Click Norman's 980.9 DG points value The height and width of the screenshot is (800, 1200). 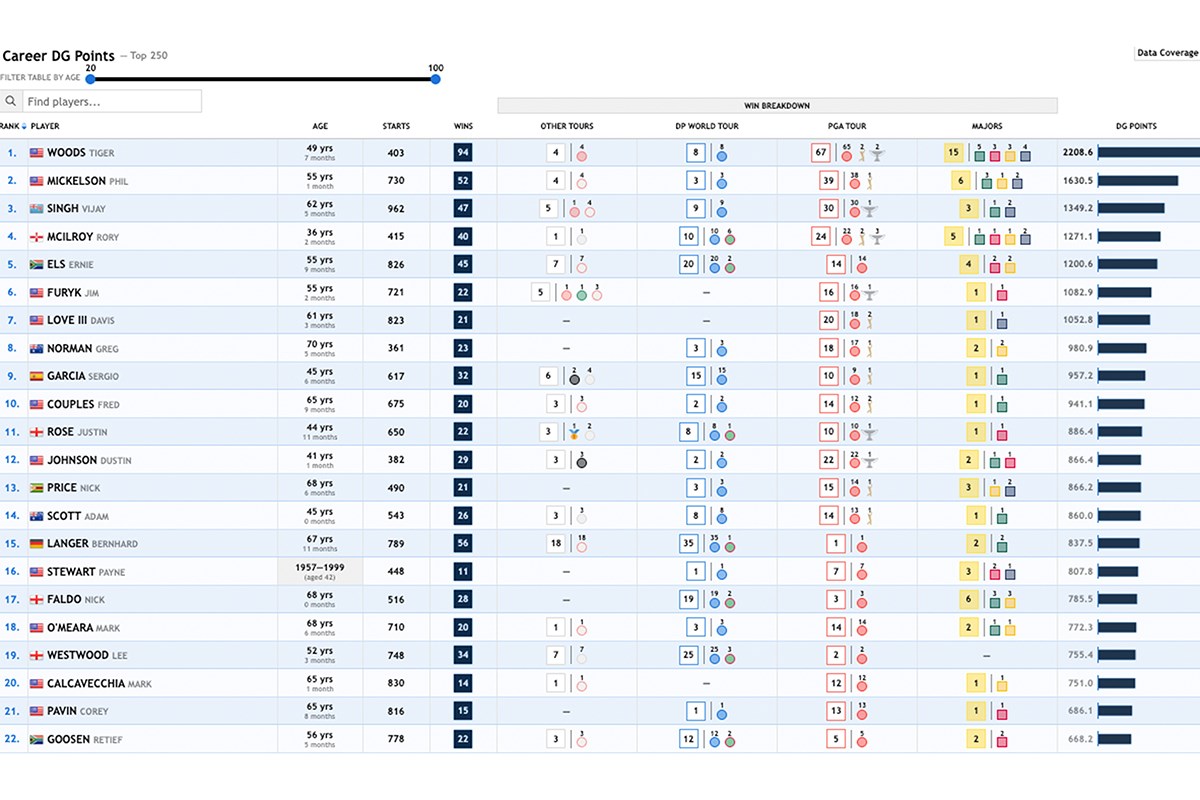click(x=1080, y=349)
